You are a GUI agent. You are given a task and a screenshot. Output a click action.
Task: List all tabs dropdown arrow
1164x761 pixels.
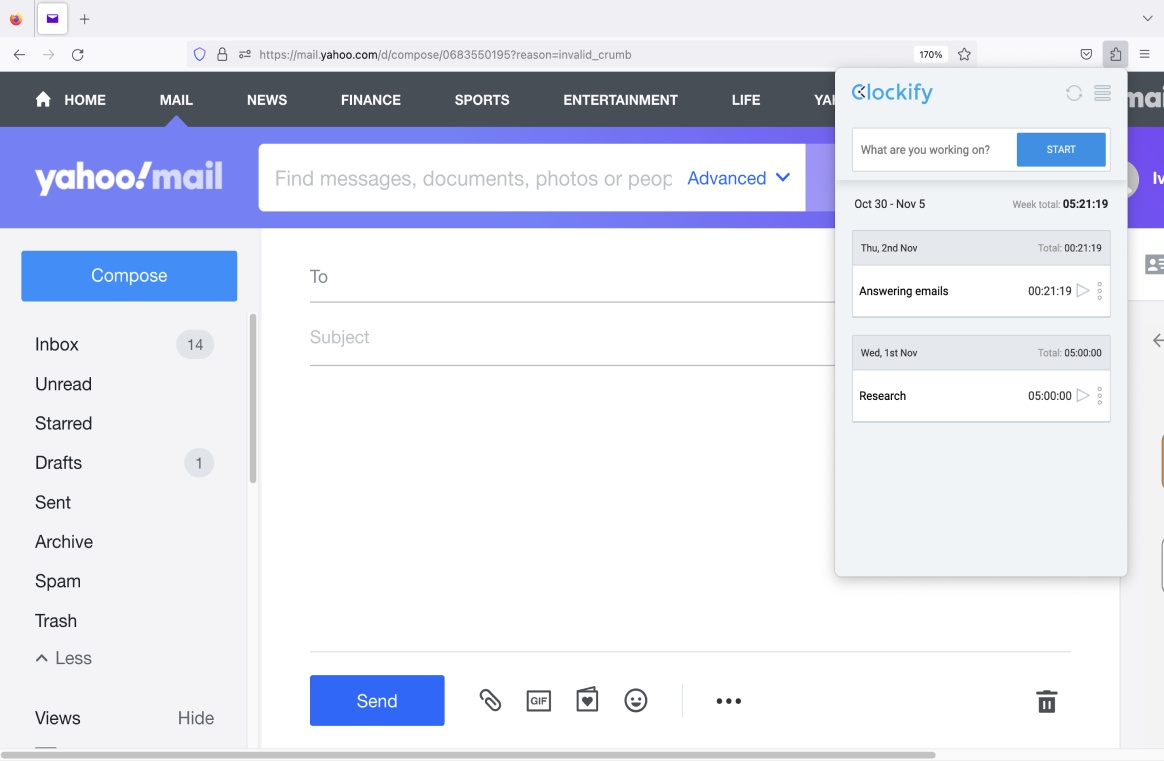1148,19
